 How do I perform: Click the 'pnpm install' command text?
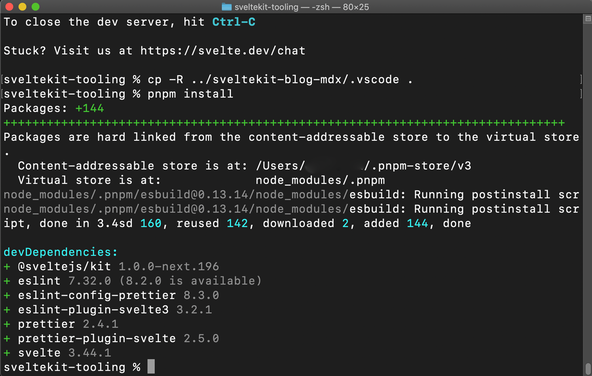(x=190, y=94)
